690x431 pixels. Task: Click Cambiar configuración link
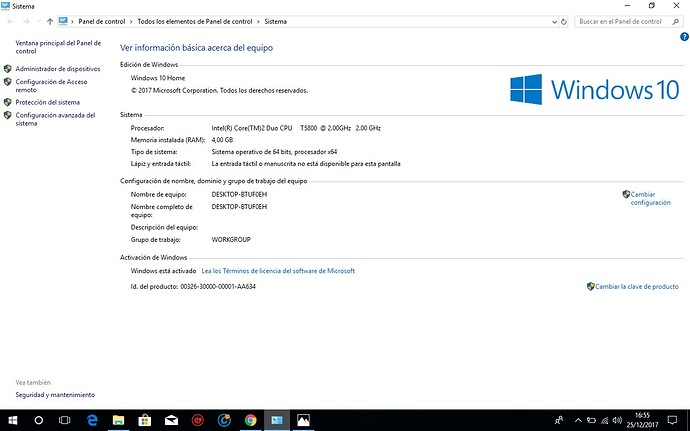tap(650, 198)
